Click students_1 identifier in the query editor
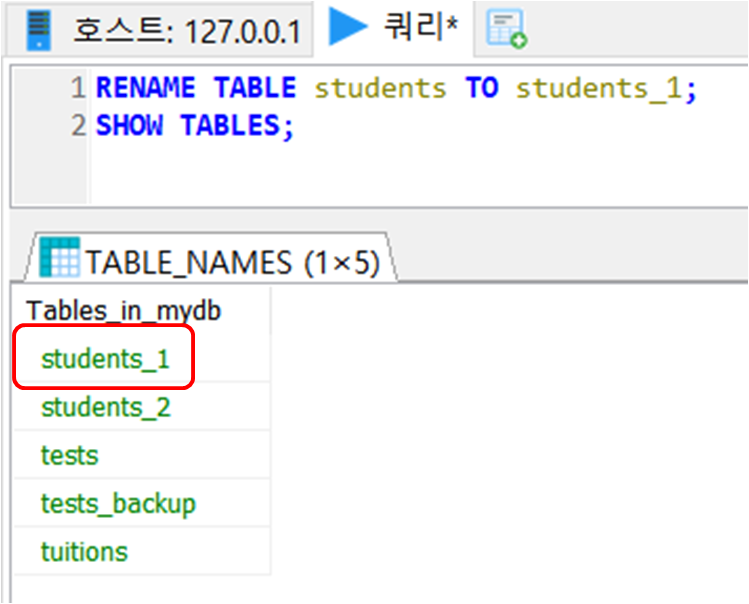 (x=599, y=89)
